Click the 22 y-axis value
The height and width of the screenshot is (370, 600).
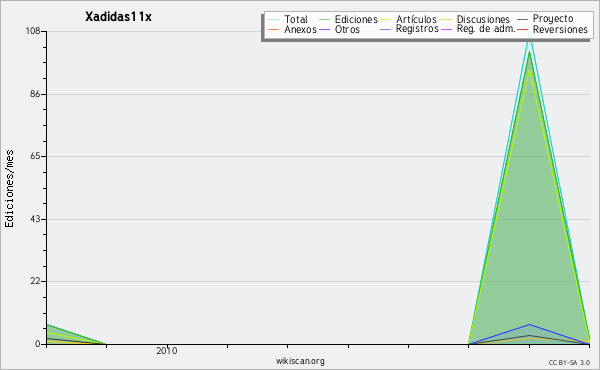click(35, 281)
